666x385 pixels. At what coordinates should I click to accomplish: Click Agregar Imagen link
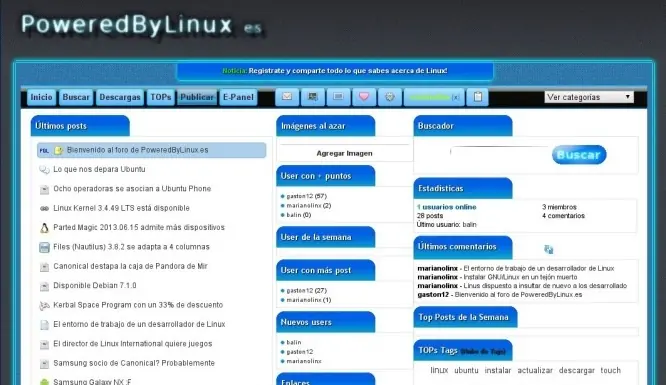pyautogui.click(x=344, y=153)
